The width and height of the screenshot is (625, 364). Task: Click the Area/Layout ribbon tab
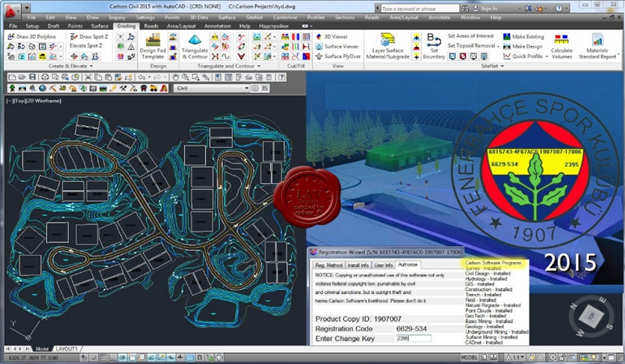181,26
